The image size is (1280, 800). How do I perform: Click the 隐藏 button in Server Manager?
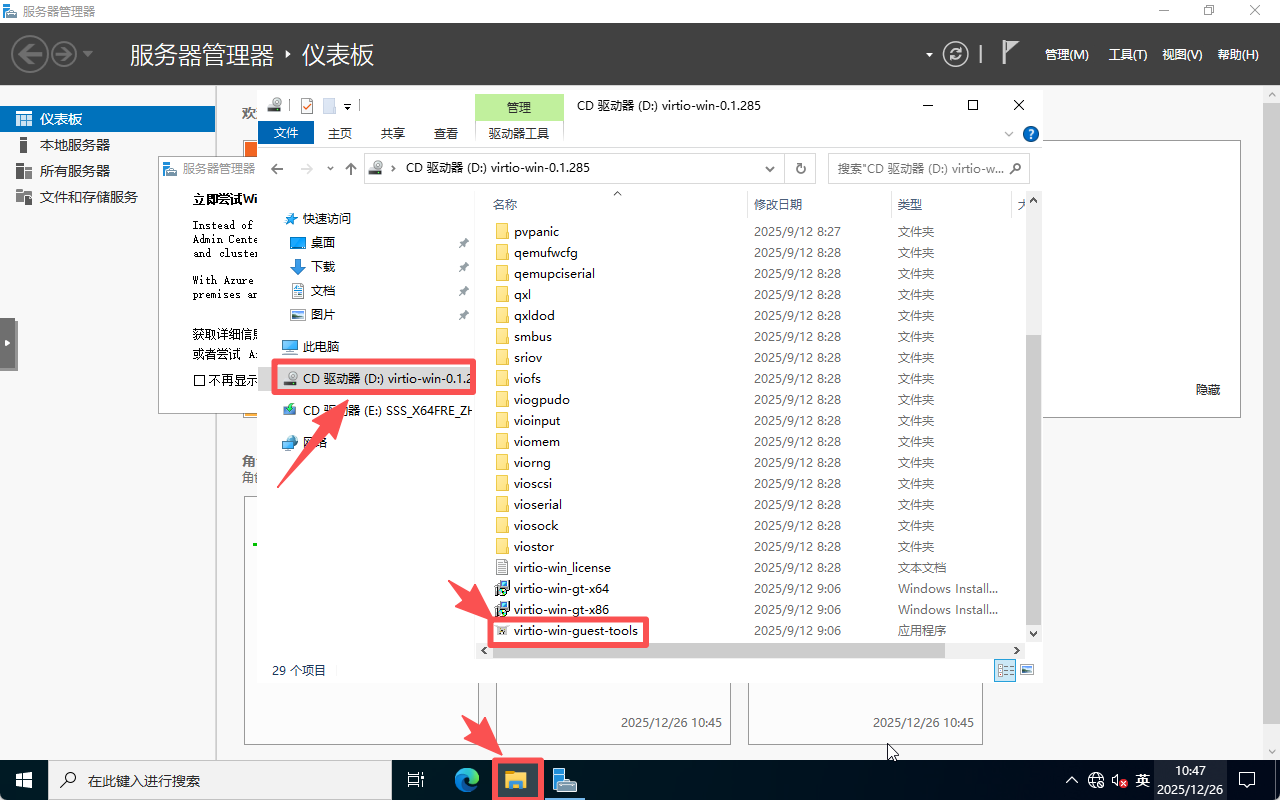(1207, 389)
